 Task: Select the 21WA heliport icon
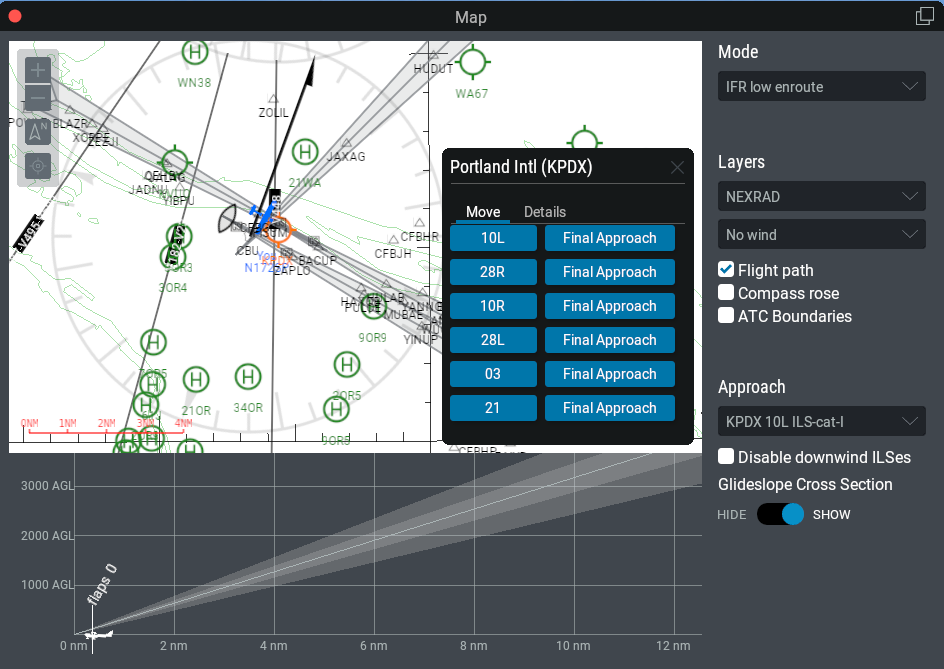pyautogui.click(x=305, y=152)
